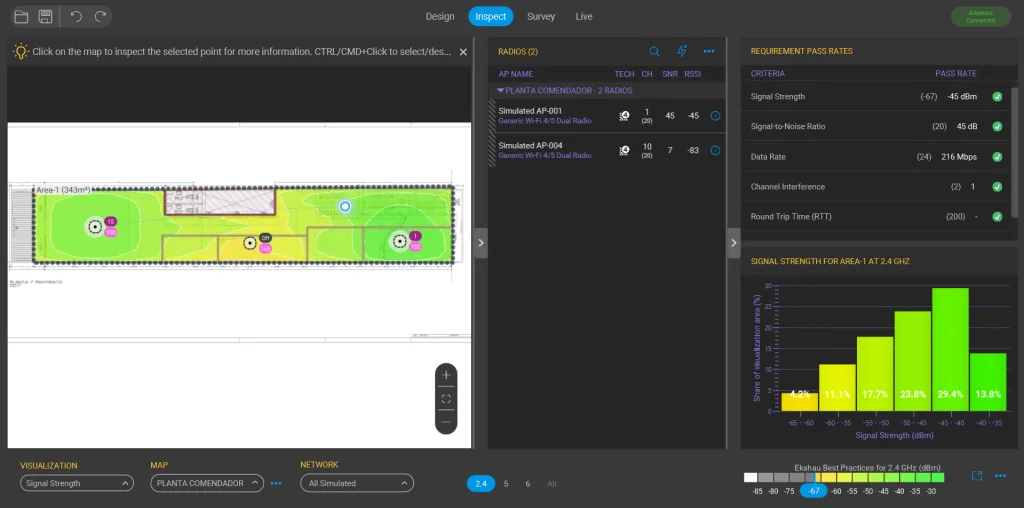1024x508 pixels.
Task: Redo the last action
Action: [x=100, y=17]
